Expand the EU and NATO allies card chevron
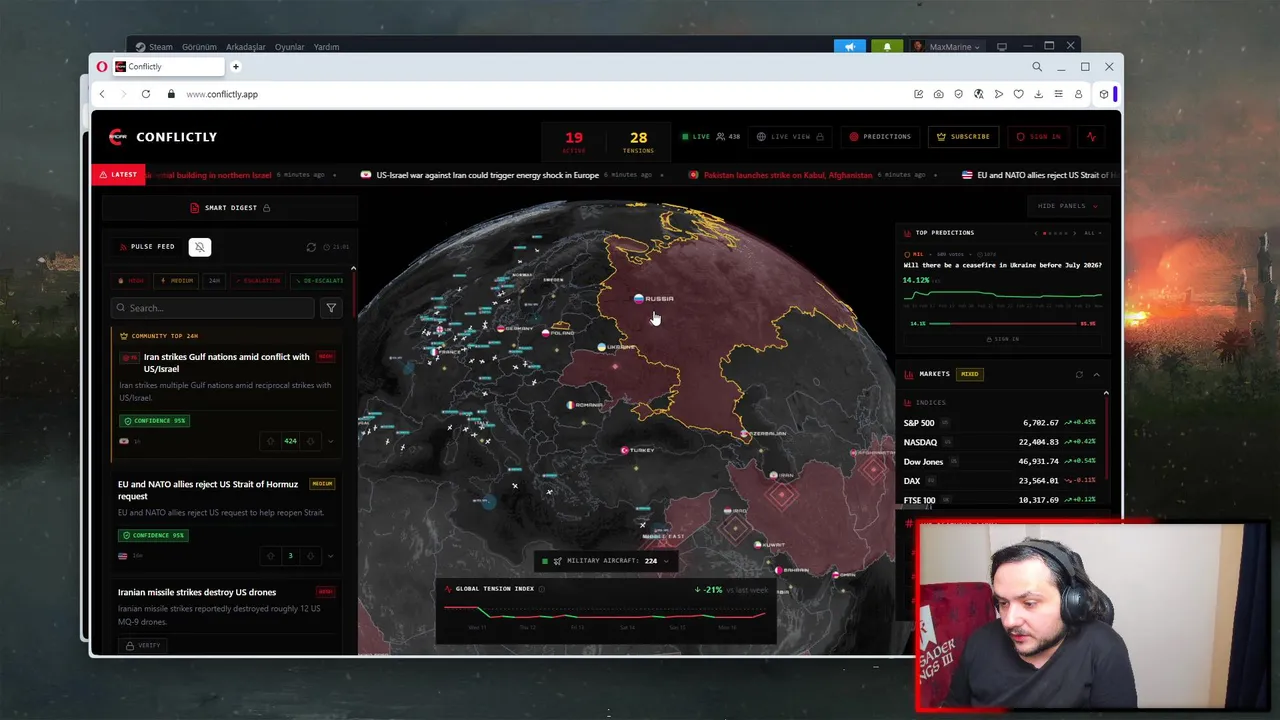1280x720 pixels. pyautogui.click(x=331, y=556)
